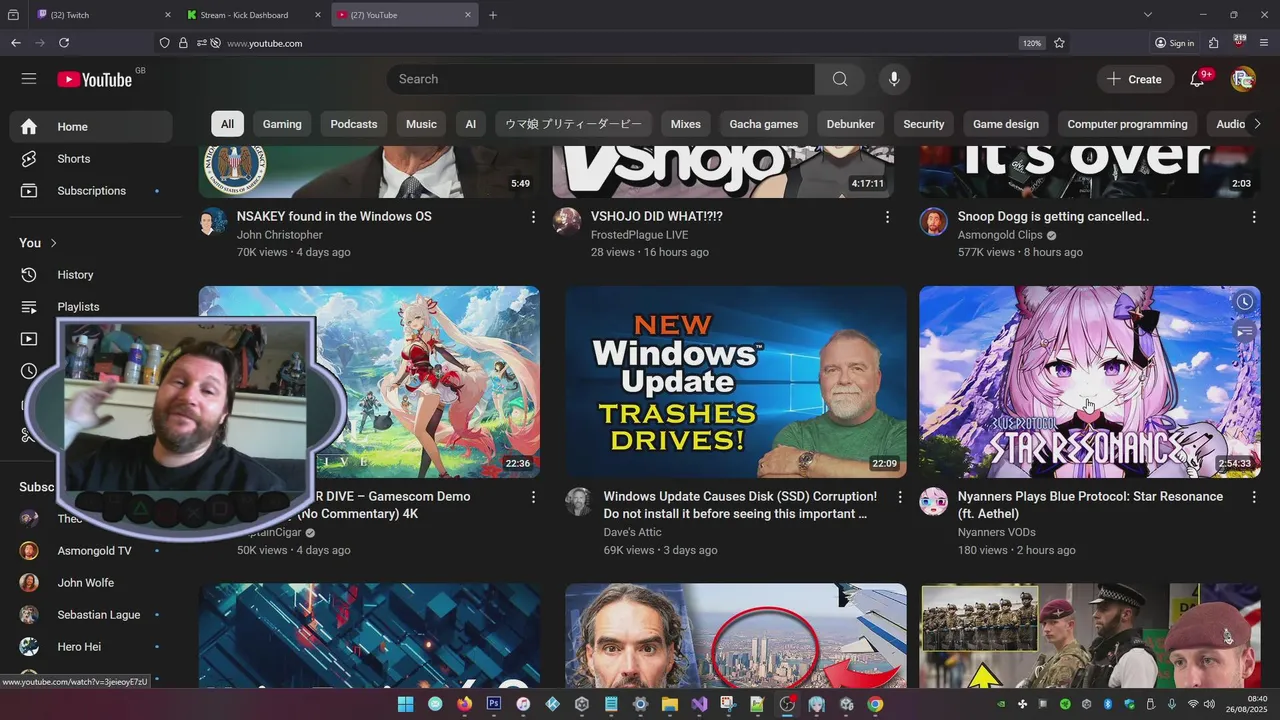The height and width of the screenshot is (720, 1280).
Task: Select the Computer programming chip
Action: [x=1127, y=124]
